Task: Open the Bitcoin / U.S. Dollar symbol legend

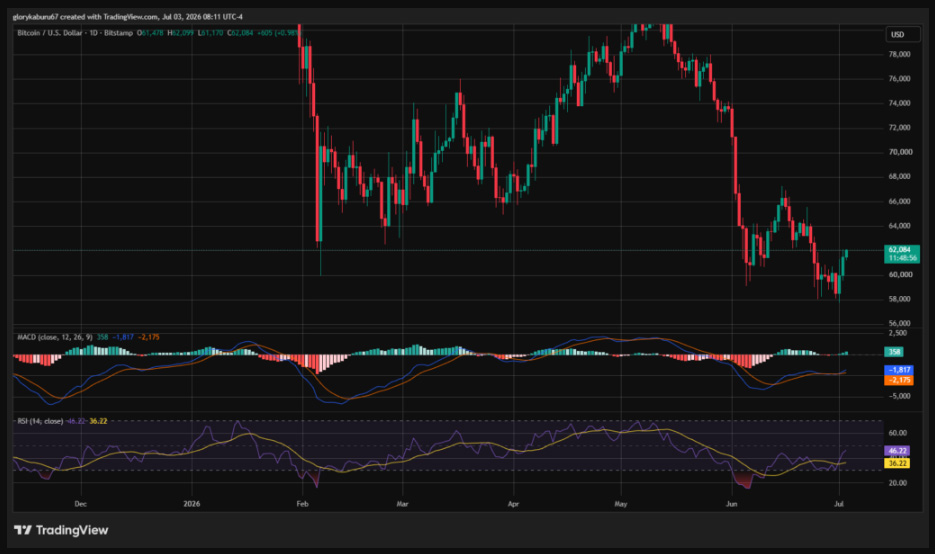Action: click(x=75, y=33)
